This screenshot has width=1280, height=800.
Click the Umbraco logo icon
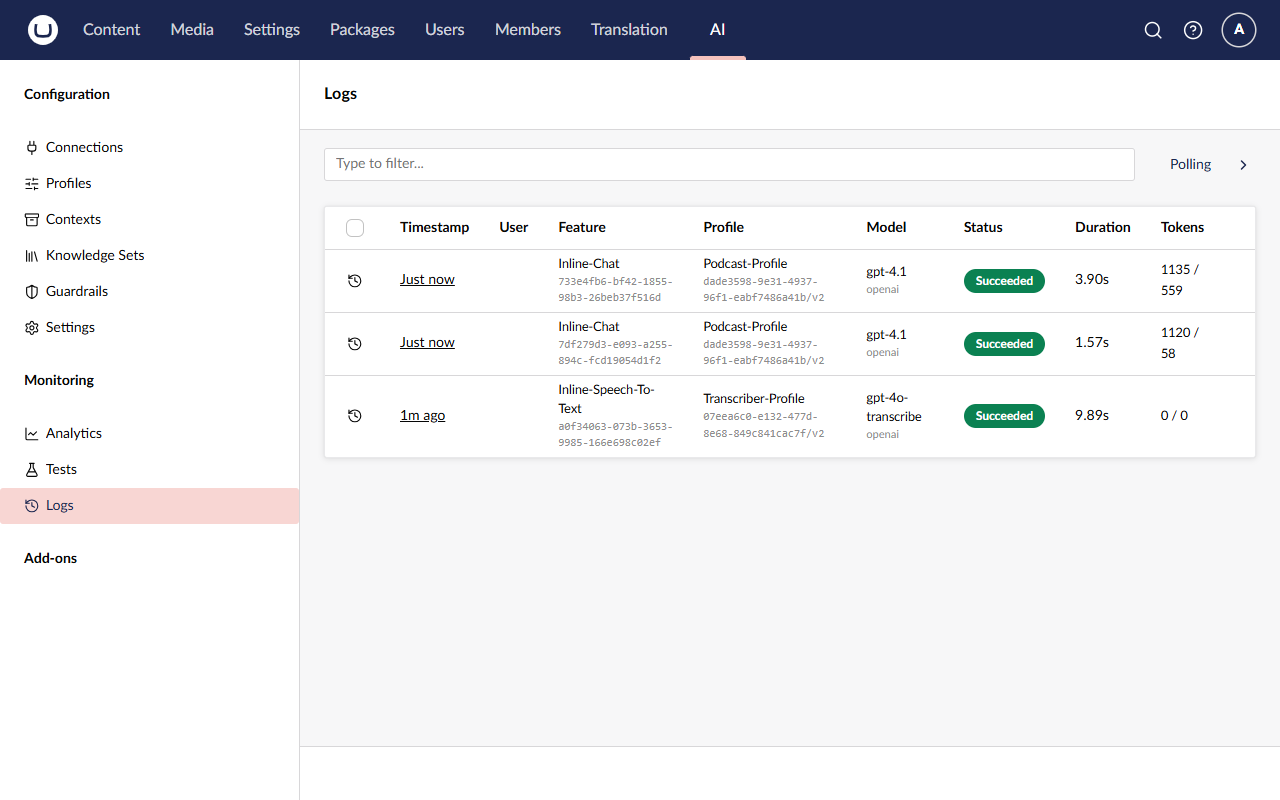43,30
